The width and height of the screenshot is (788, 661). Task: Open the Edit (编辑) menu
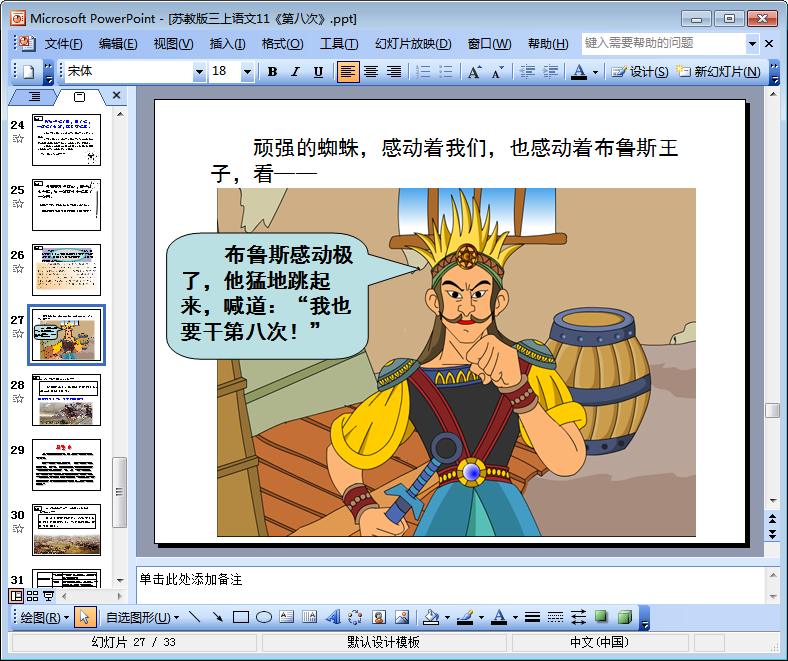[x=118, y=44]
